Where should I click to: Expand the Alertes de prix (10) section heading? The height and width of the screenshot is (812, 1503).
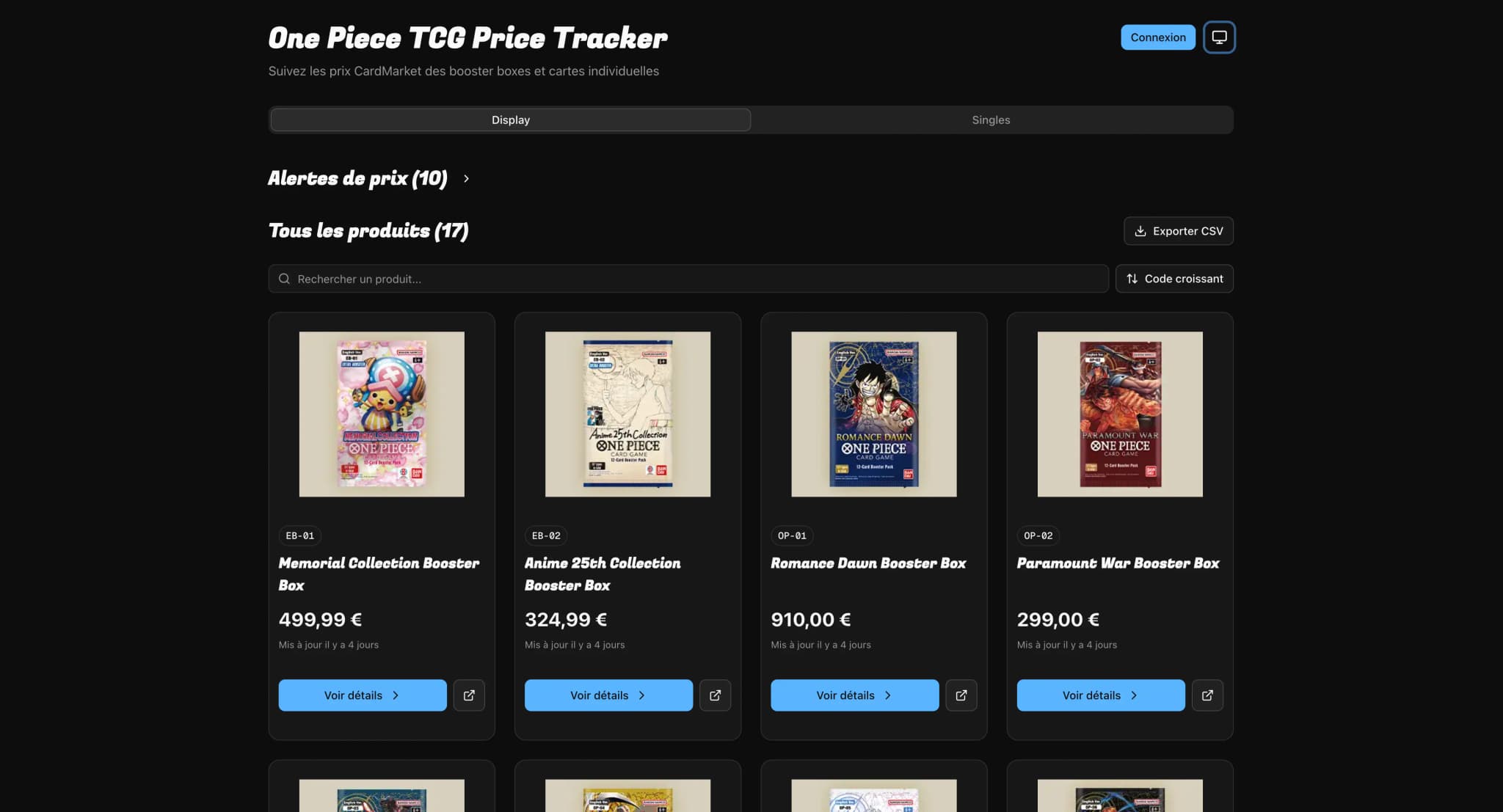pyautogui.click(x=357, y=178)
